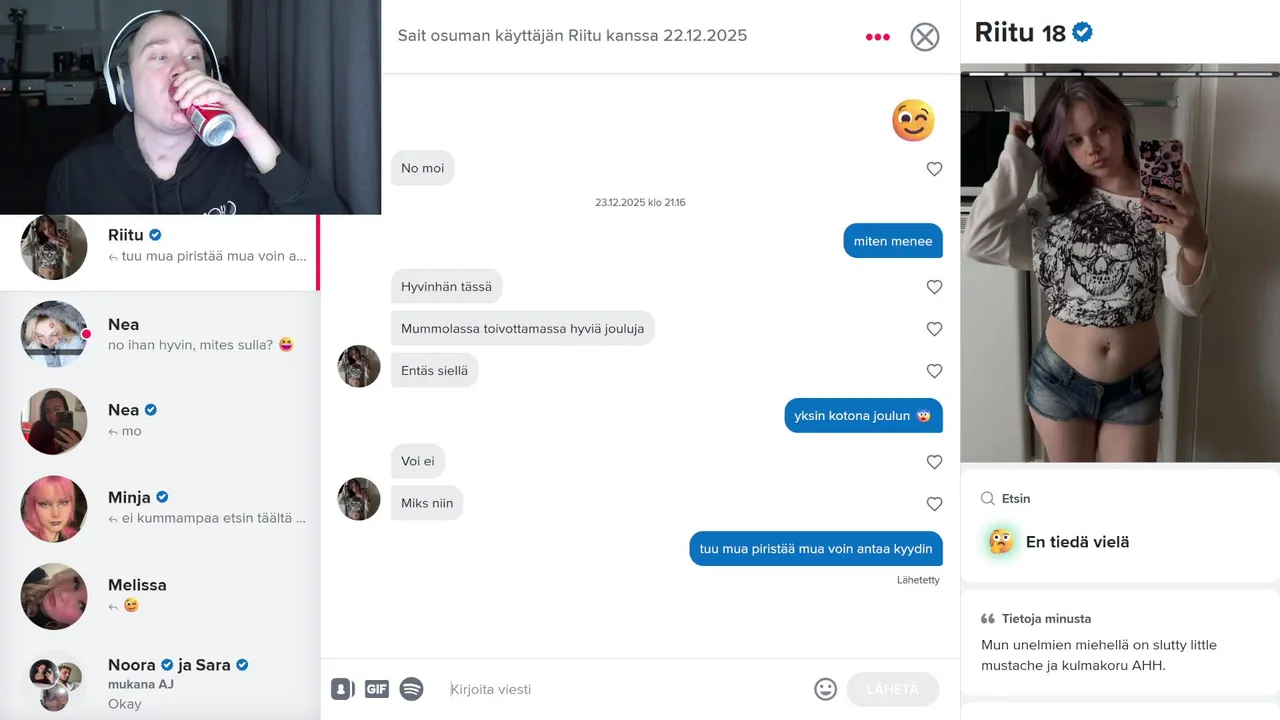Click Riitu's avatar next to "Entäs siellä"
Viewport: 1280px width, 720px height.
tap(359, 366)
